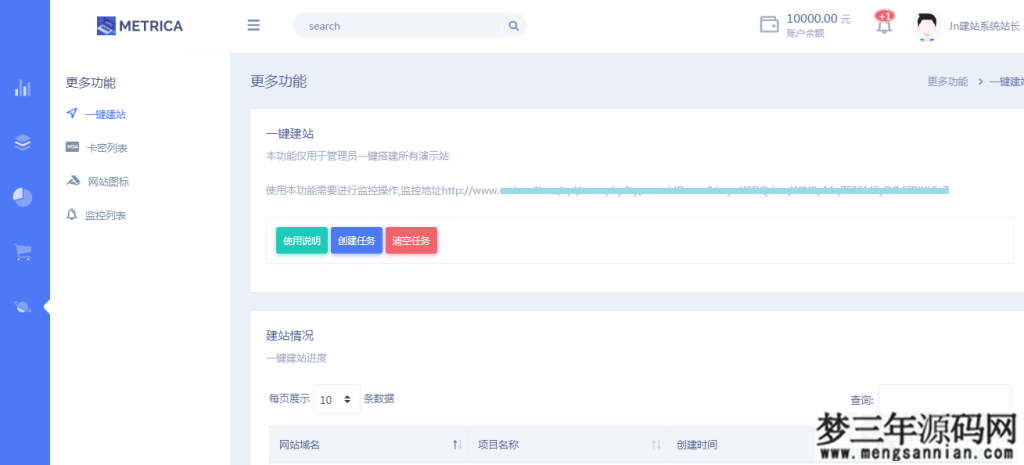Click the 创建任务 button
The height and width of the screenshot is (465, 1024).
pyautogui.click(x=357, y=240)
